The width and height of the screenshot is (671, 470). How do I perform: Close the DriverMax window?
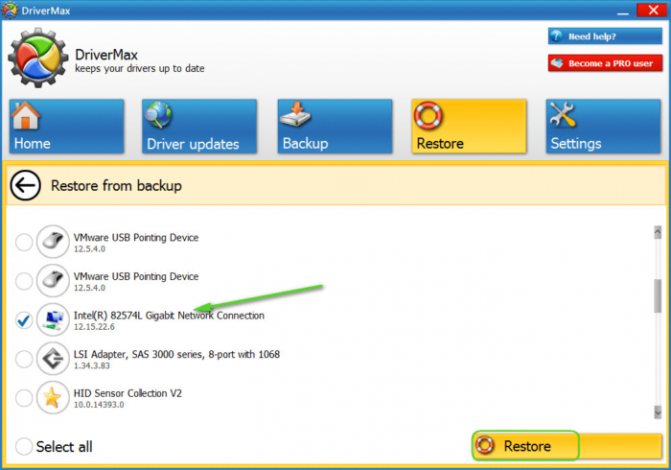click(x=652, y=10)
